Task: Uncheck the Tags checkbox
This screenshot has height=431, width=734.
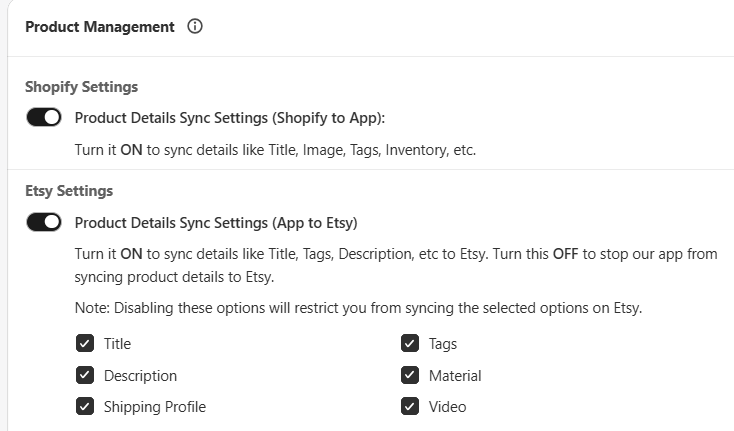Action: 410,343
